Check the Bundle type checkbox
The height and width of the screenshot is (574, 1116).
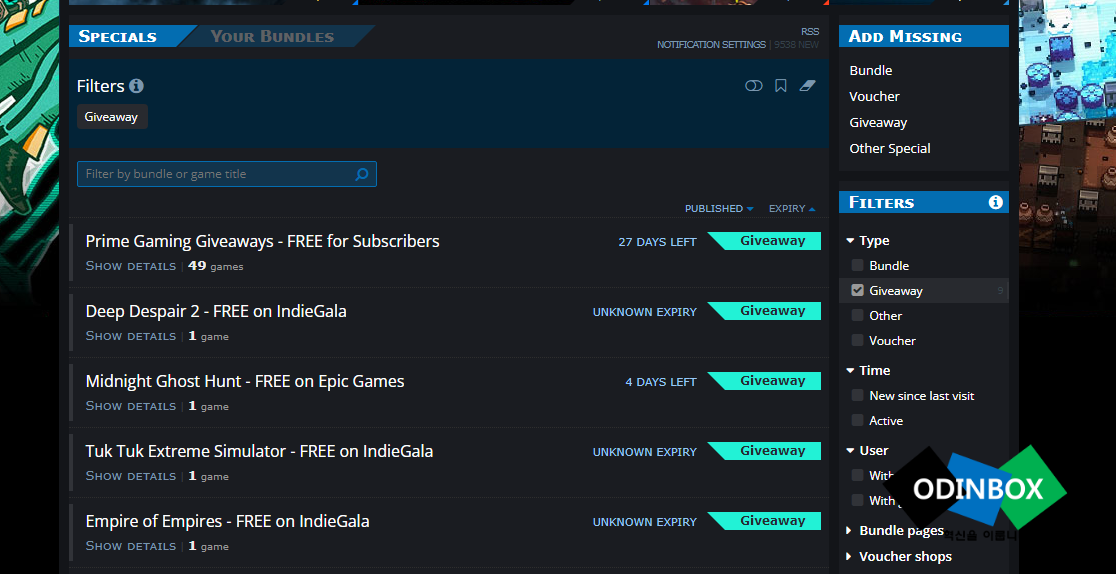[857, 266]
